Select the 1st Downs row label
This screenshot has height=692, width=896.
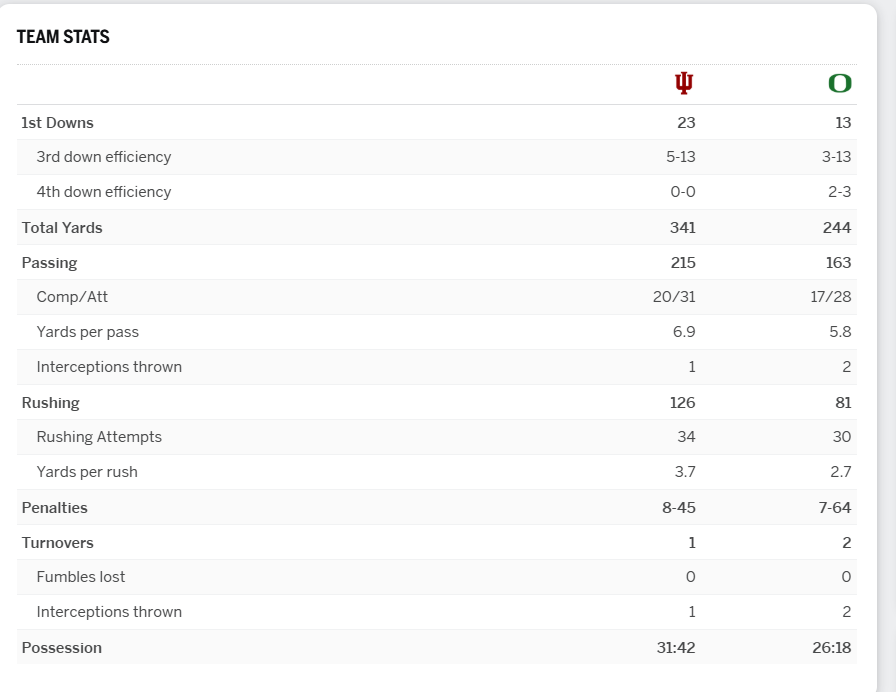[x=57, y=122]
